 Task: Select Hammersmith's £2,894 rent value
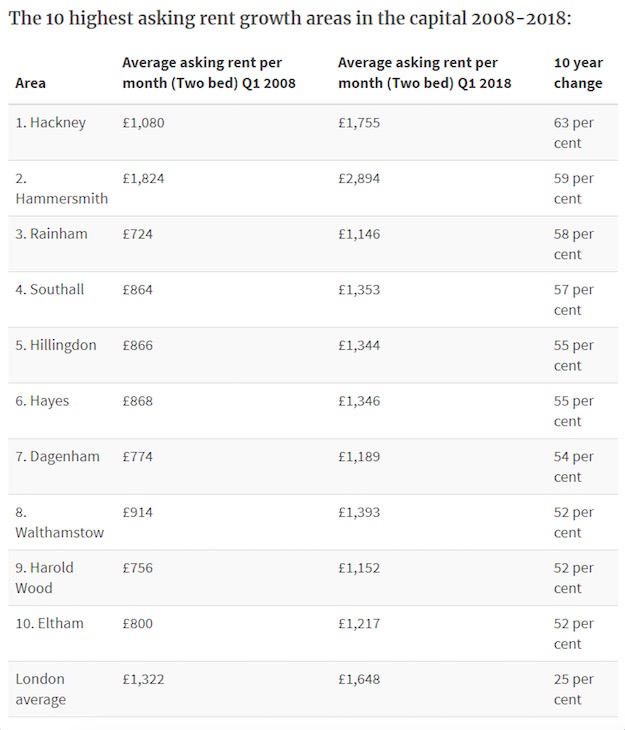pyautogui.click(x=359, y=179)
